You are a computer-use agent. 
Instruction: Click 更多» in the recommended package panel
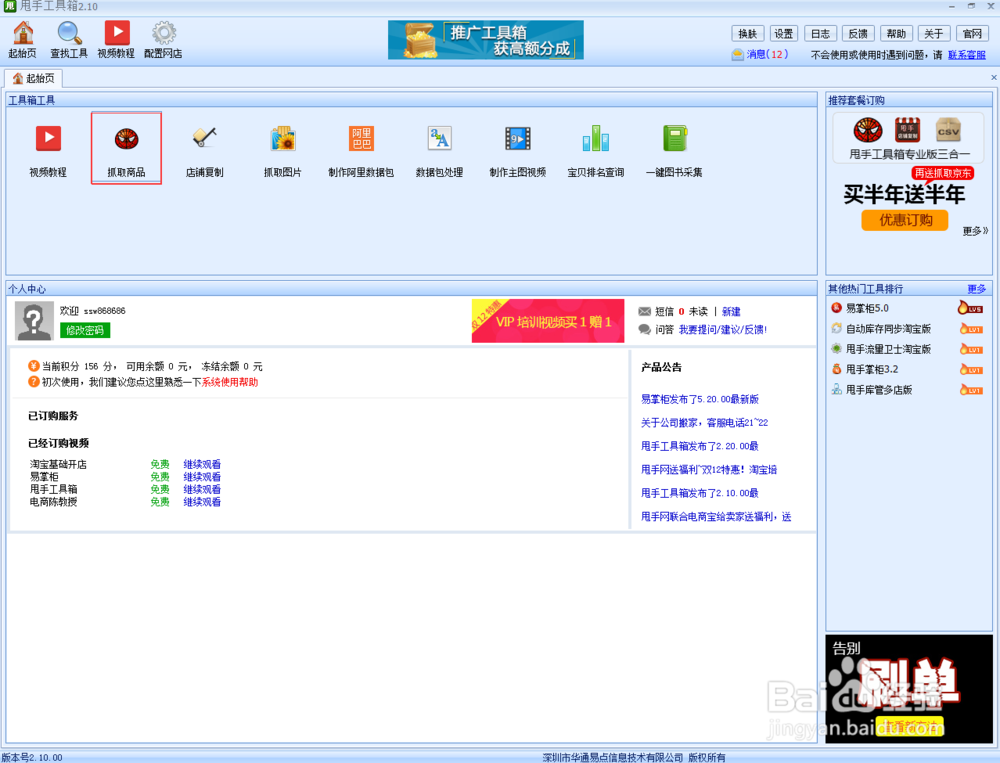click(975, 231)
